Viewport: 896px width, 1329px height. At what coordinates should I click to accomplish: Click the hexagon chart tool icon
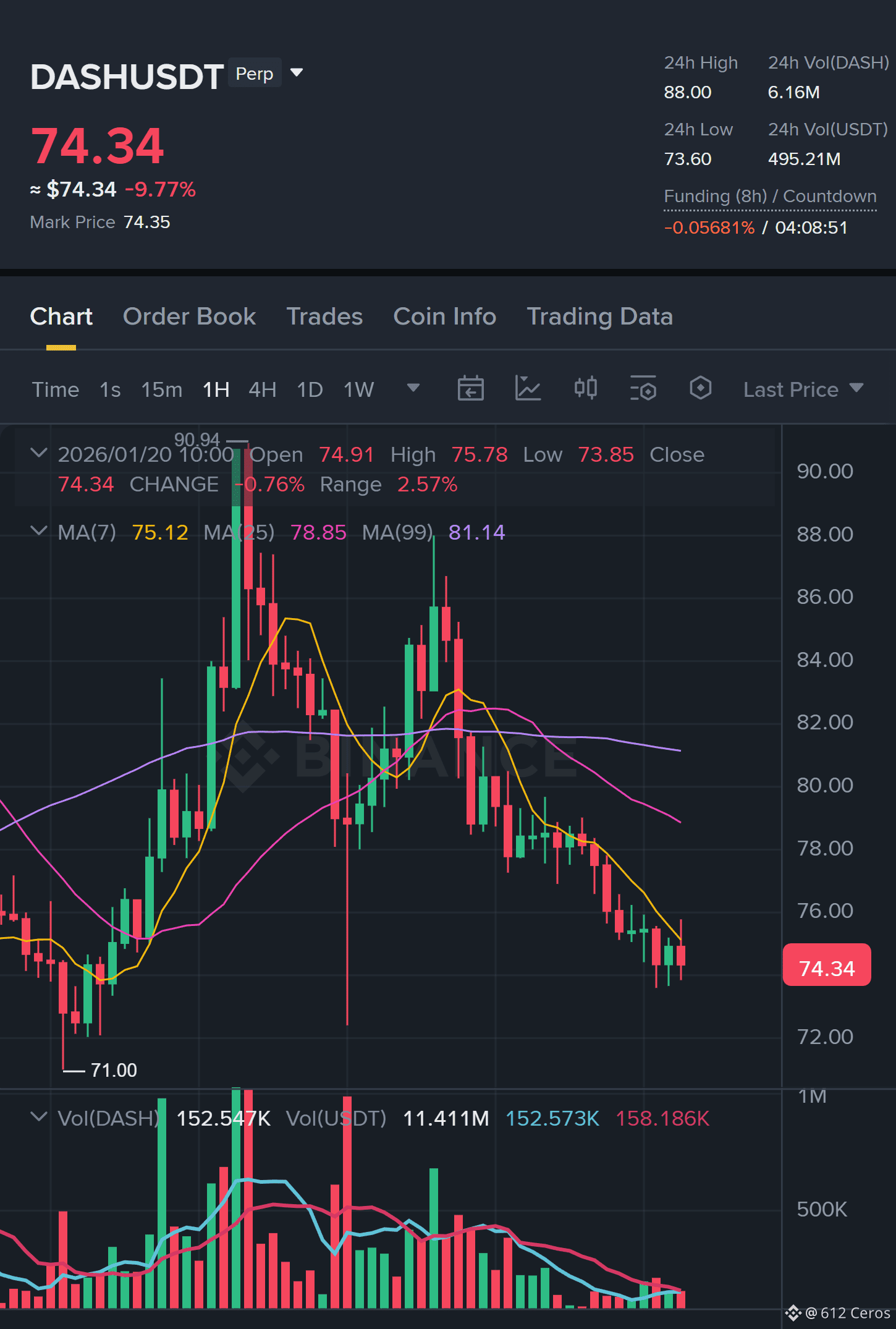(x=700, y=388)
